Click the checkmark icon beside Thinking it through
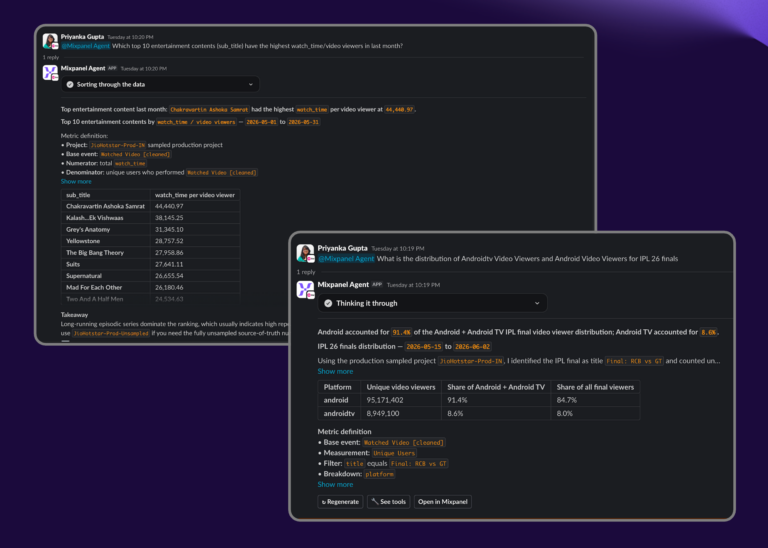Screen dimensions: 768x548 (x=328, y=303)
